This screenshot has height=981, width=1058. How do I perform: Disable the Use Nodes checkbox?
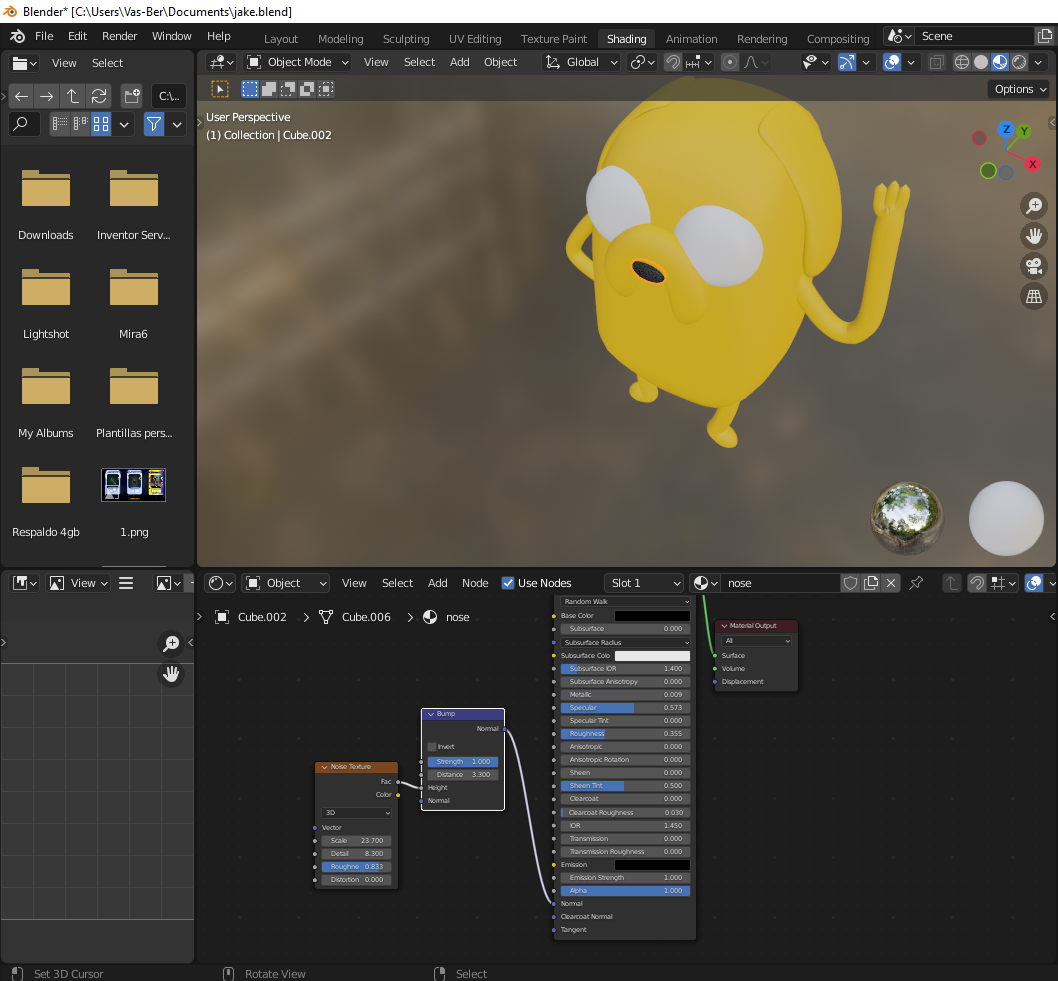(508, 583)
